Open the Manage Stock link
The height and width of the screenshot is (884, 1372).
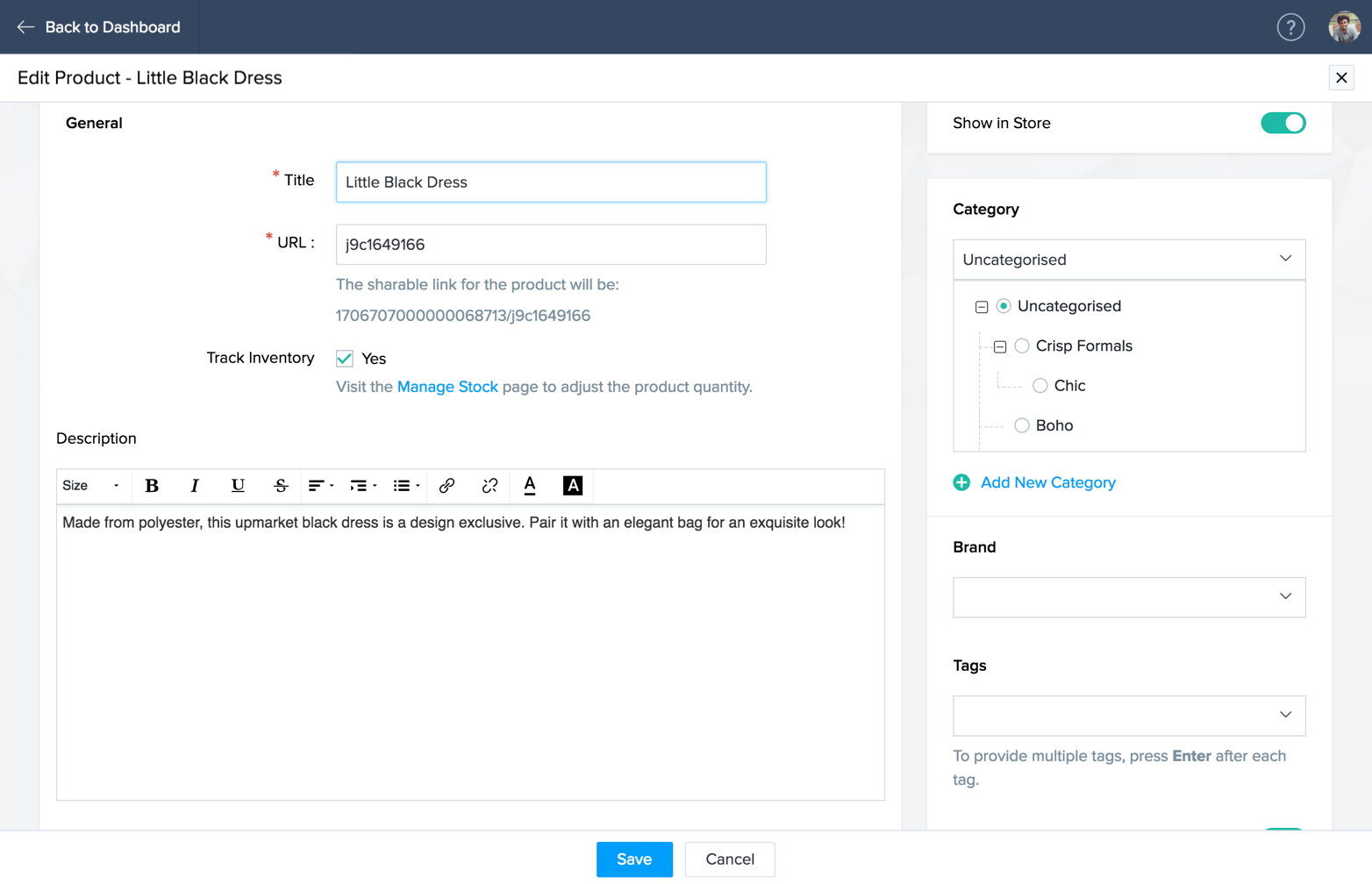pyautogui.click(x=447, y=387)
